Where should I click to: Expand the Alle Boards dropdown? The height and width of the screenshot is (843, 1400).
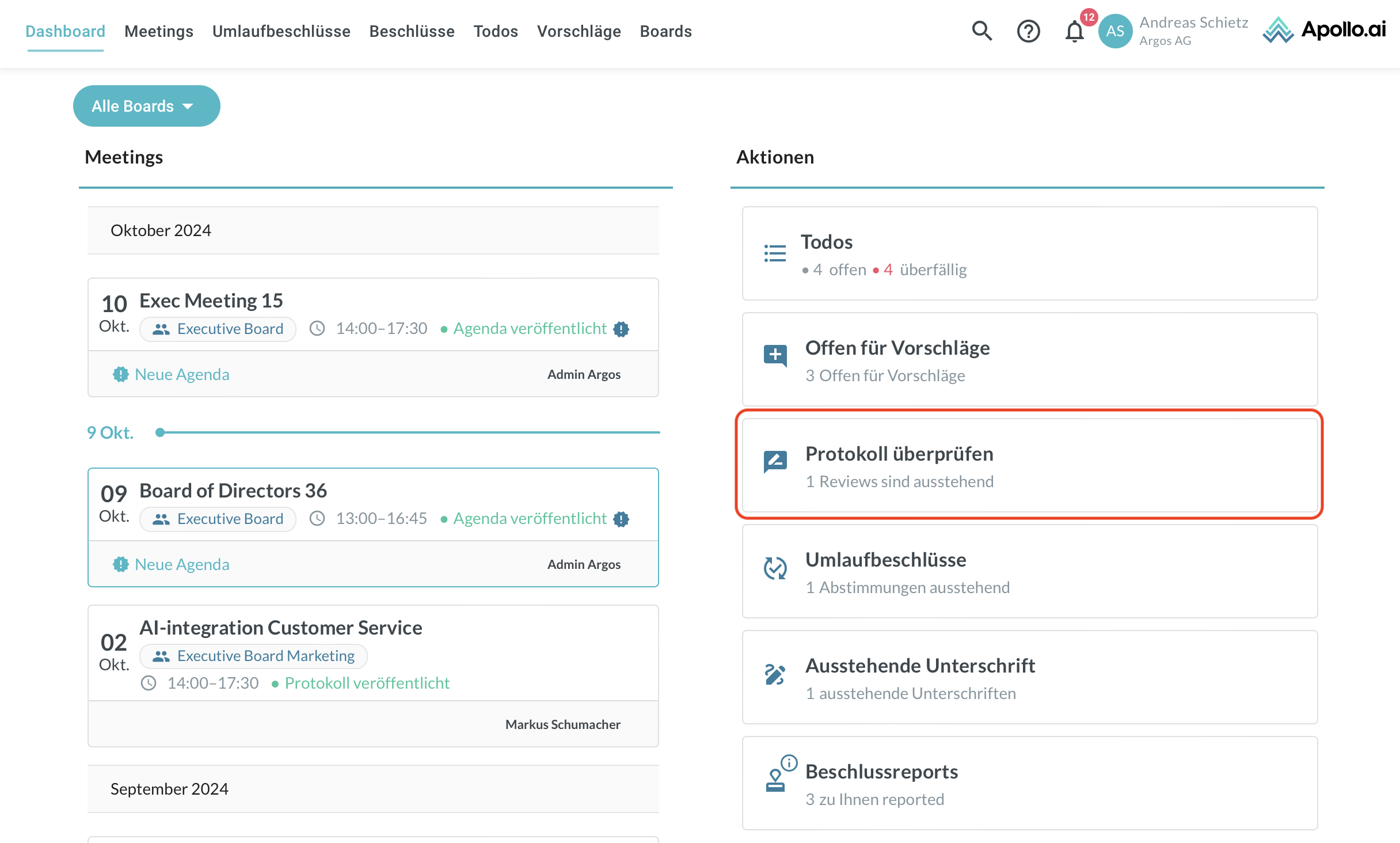(x=146, y=106)
